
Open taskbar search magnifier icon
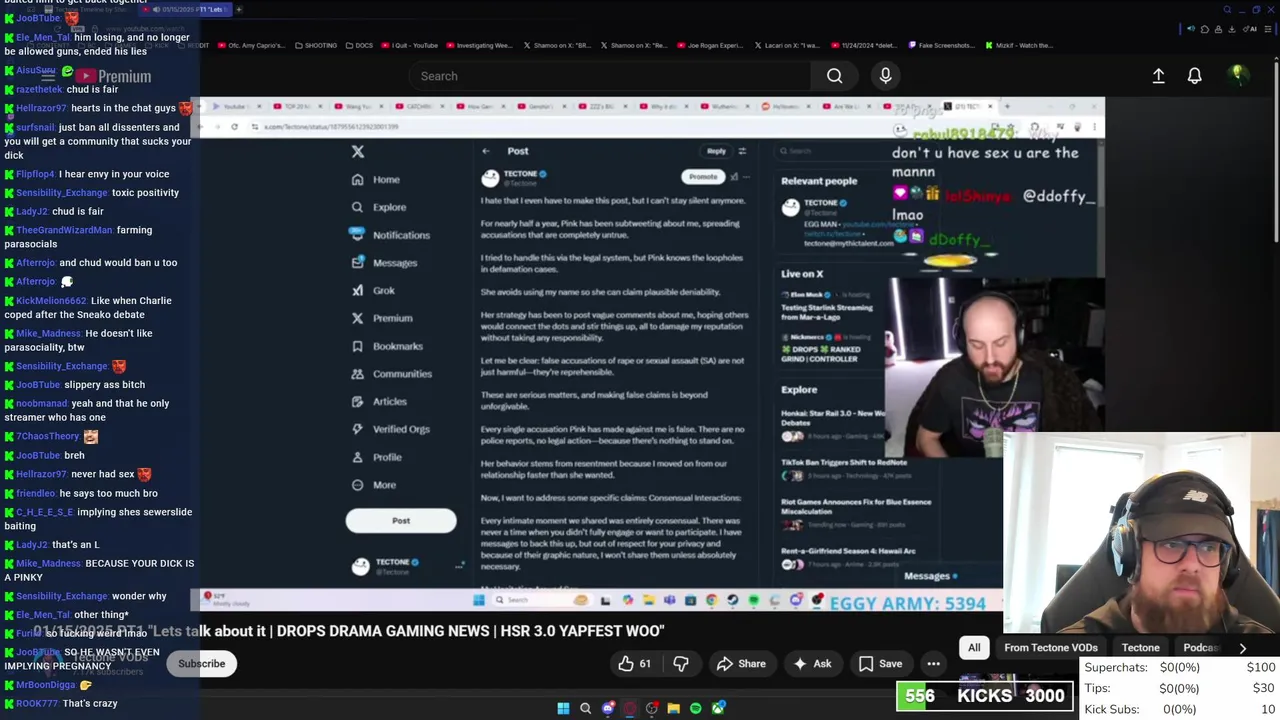(x=585, y=708)
